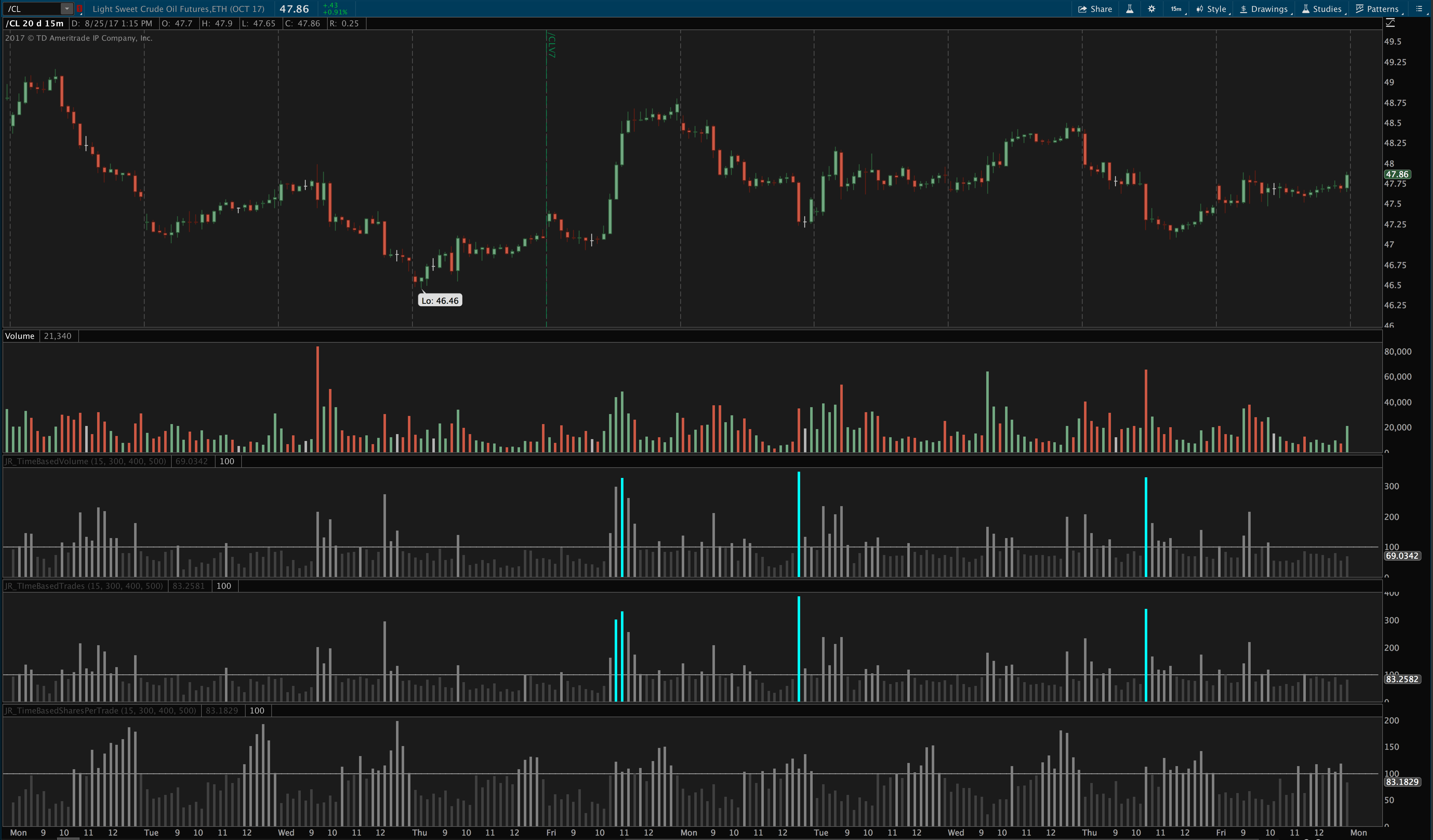Select the JR_TimeBasedVolume study label
1433x840 pixels.
pyautogui.click(x=85, y=461)
